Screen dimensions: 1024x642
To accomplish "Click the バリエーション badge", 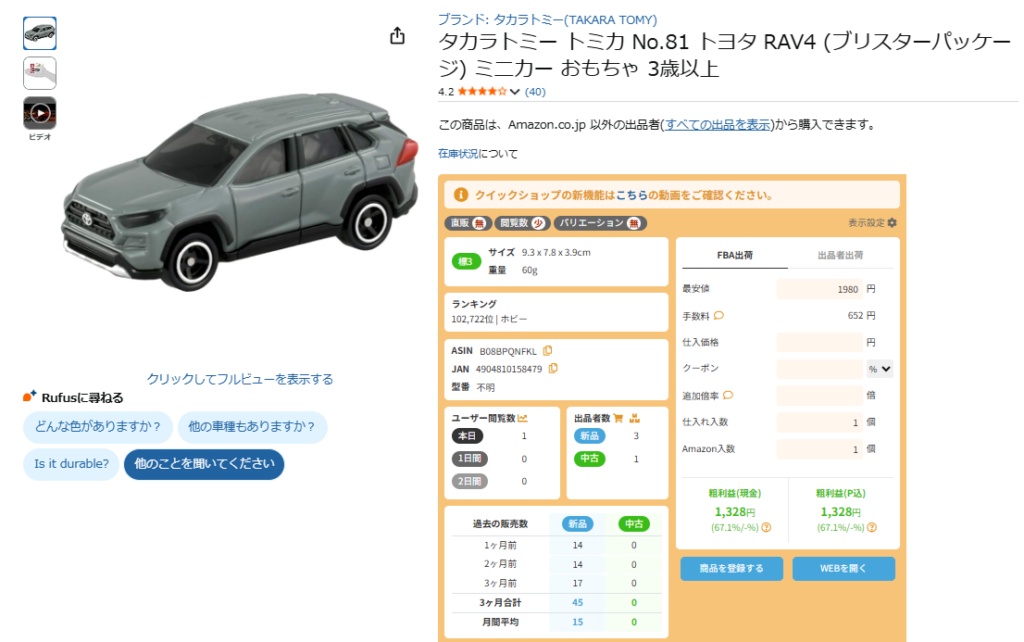I will click(600, 223).
